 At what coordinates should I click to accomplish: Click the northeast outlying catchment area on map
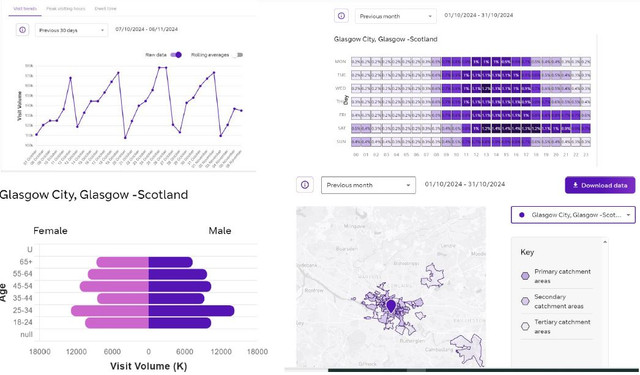pyautogui.click(x=433, y=275)
